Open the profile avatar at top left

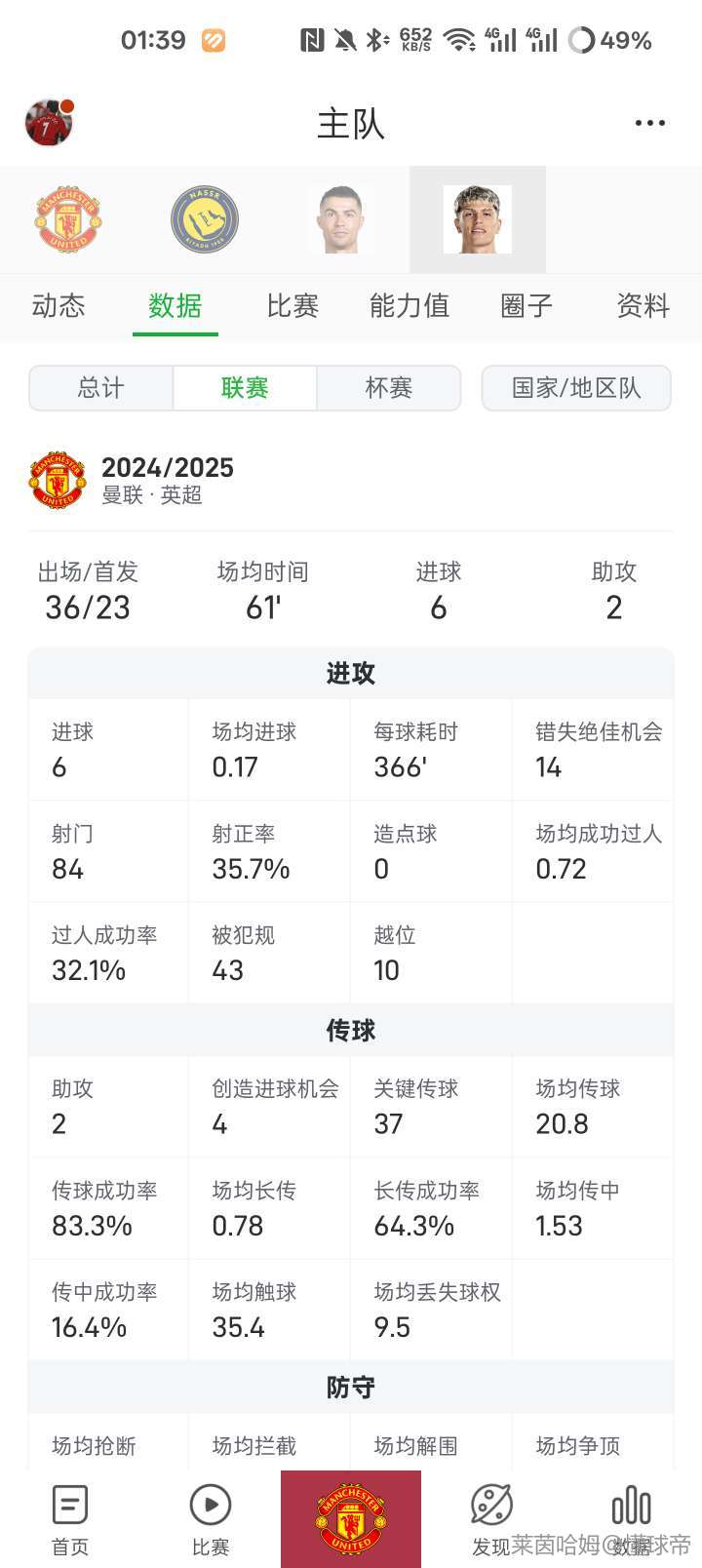pos(49,123)
